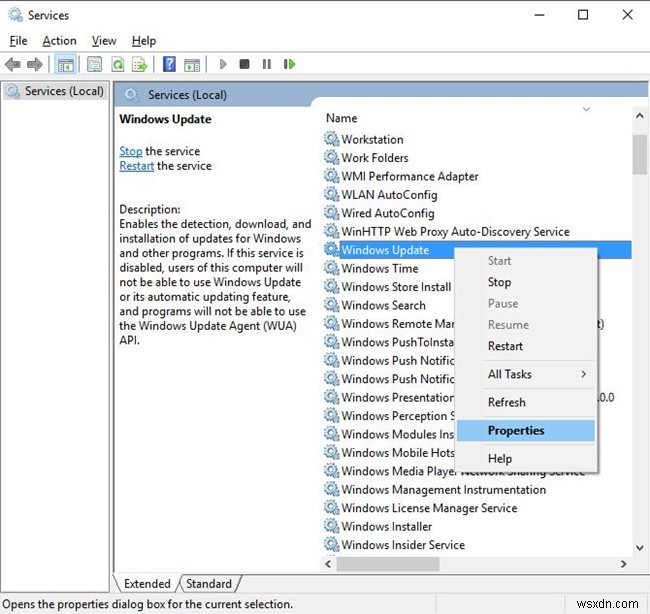Click the Stop the service link

(130, 151)
